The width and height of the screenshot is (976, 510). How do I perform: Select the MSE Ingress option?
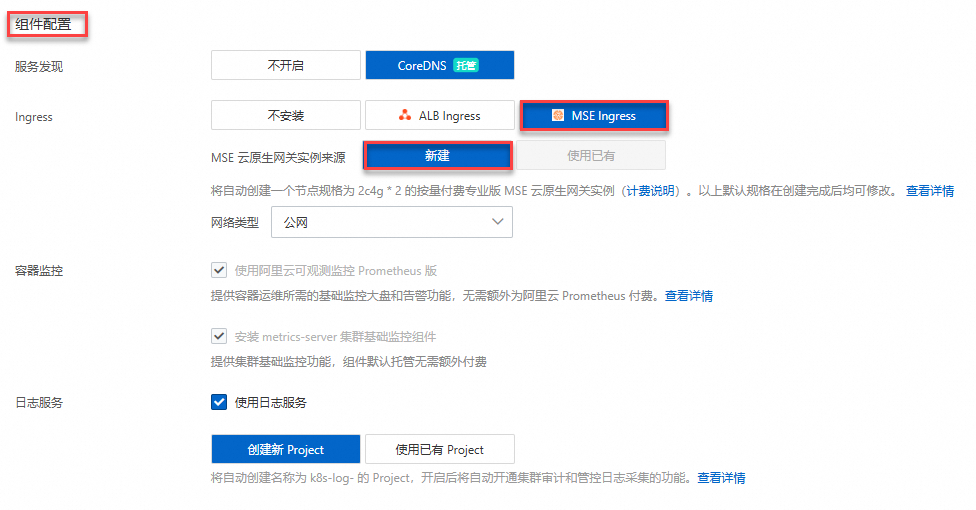(594, 115)
